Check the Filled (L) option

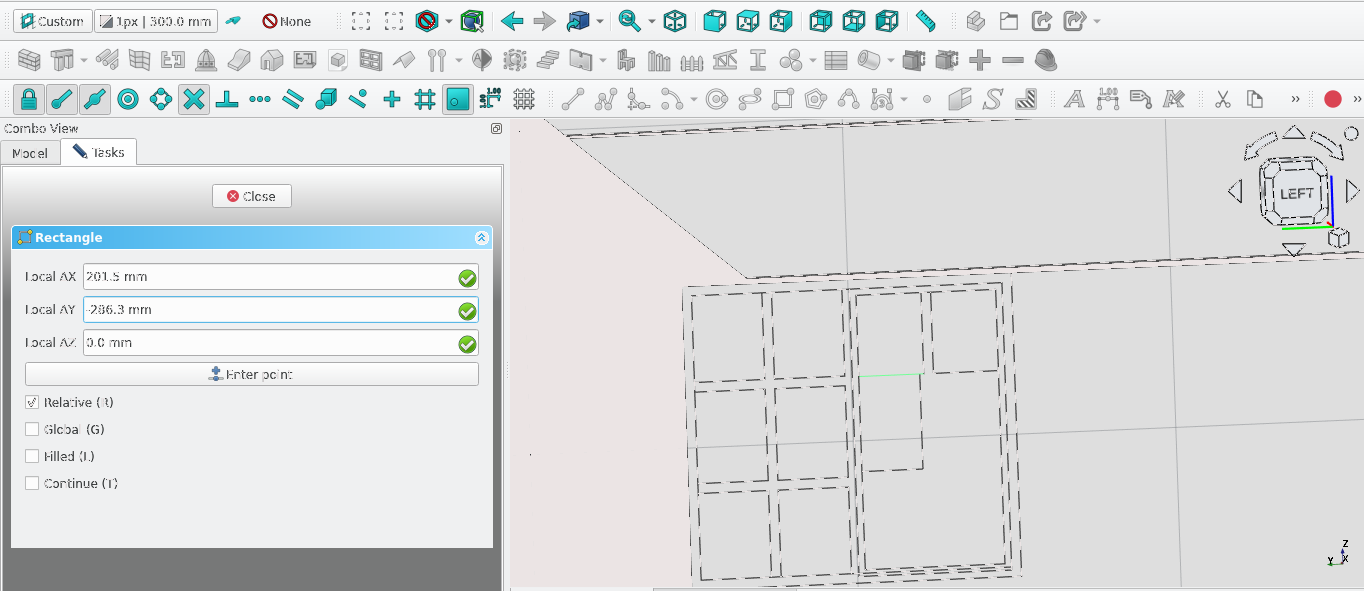click(32, 457)
